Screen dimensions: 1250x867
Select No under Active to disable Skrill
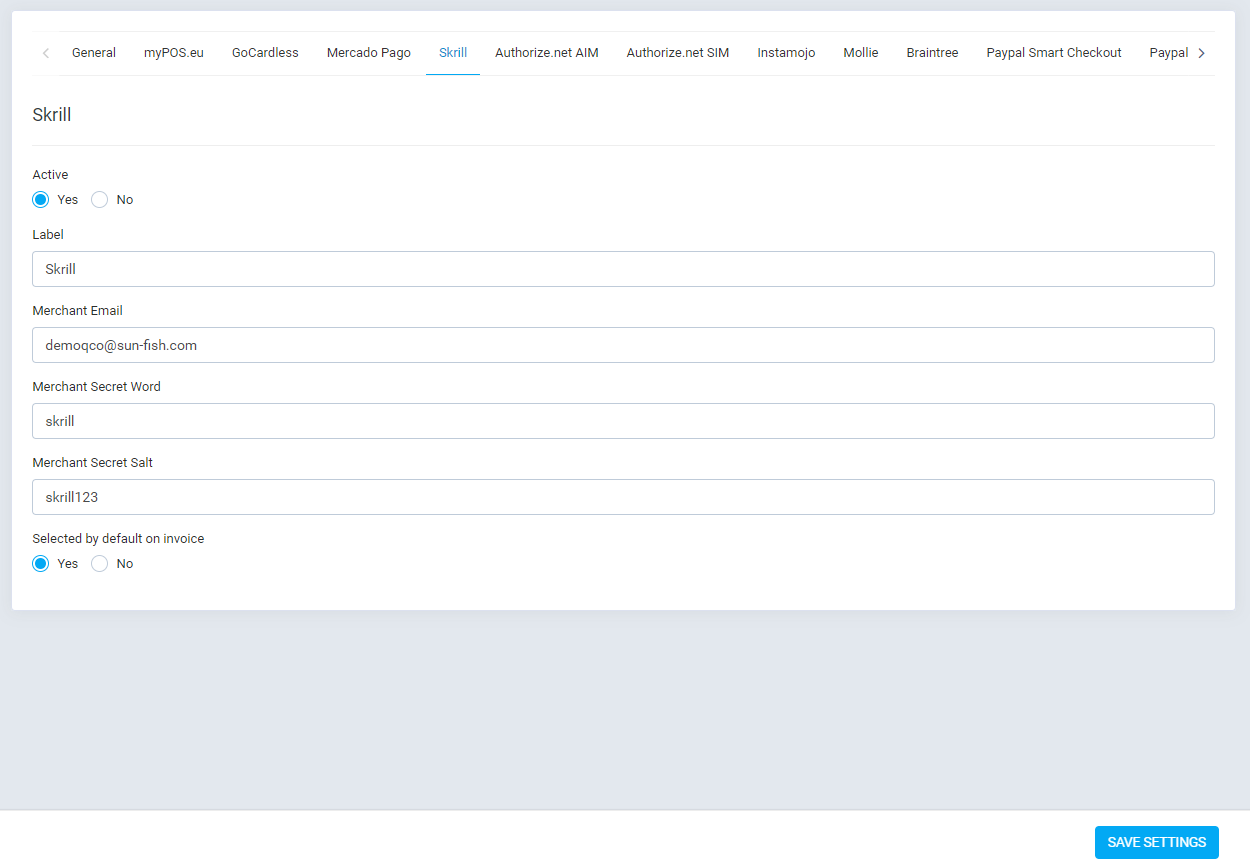[x=99, y=199]
